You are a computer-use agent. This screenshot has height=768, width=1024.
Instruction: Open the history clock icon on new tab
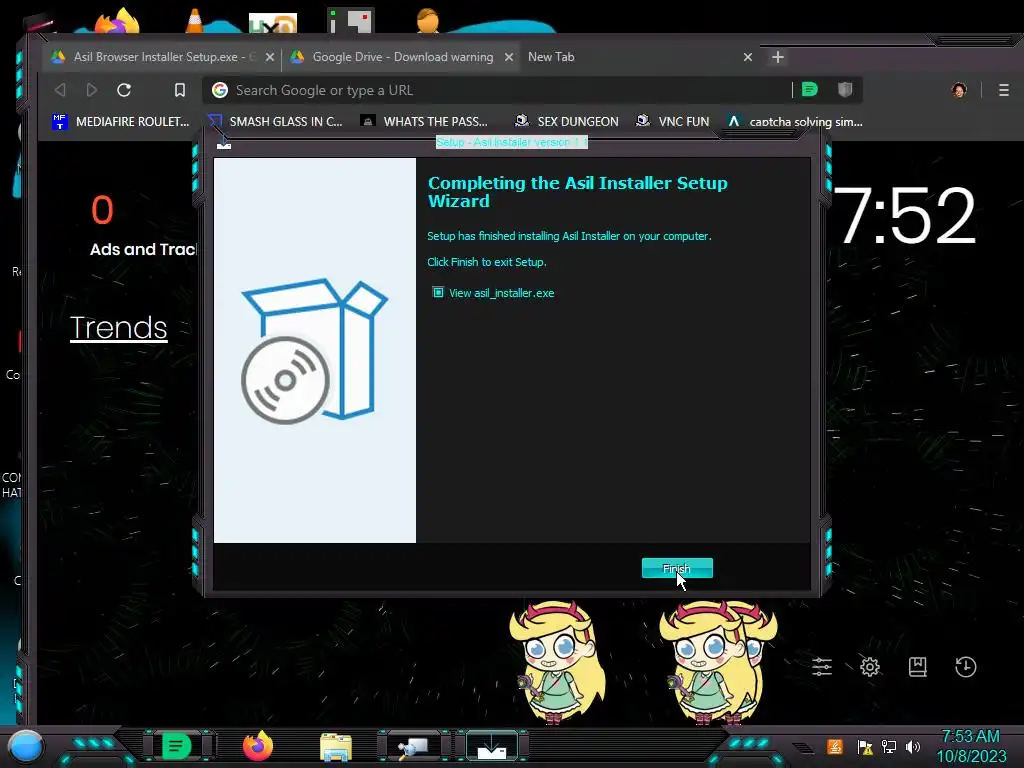966,667
